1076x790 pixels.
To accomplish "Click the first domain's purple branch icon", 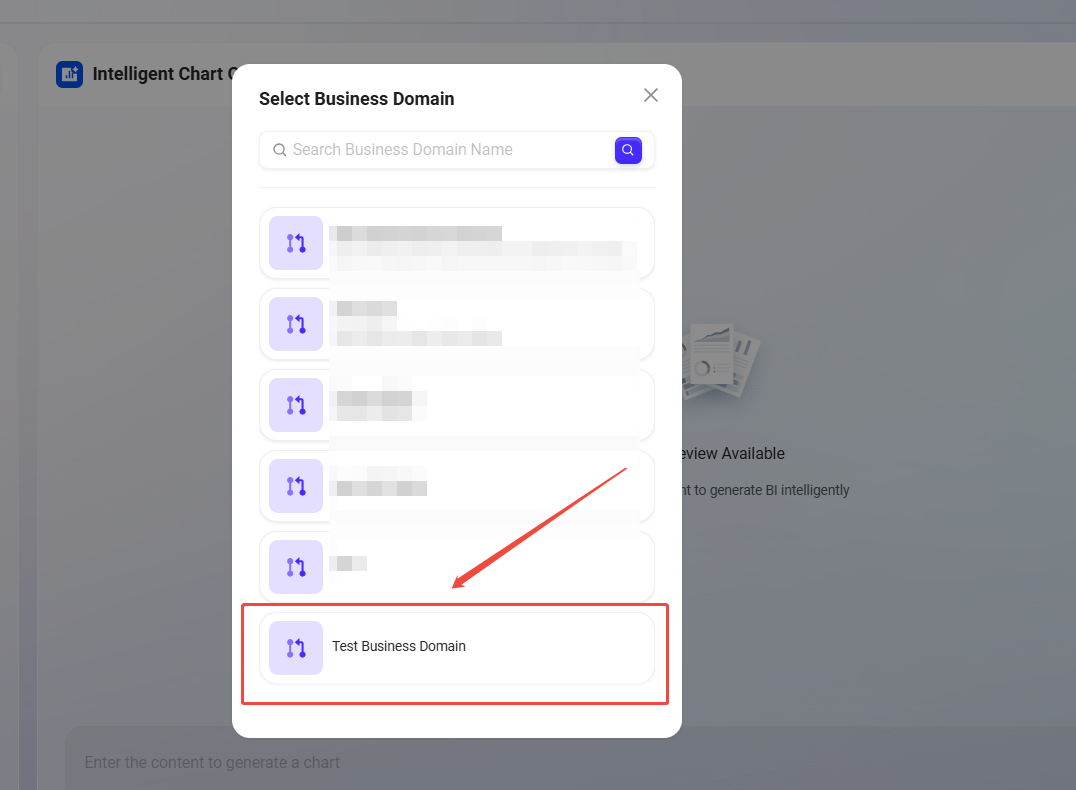I will (x=296, y=243).
